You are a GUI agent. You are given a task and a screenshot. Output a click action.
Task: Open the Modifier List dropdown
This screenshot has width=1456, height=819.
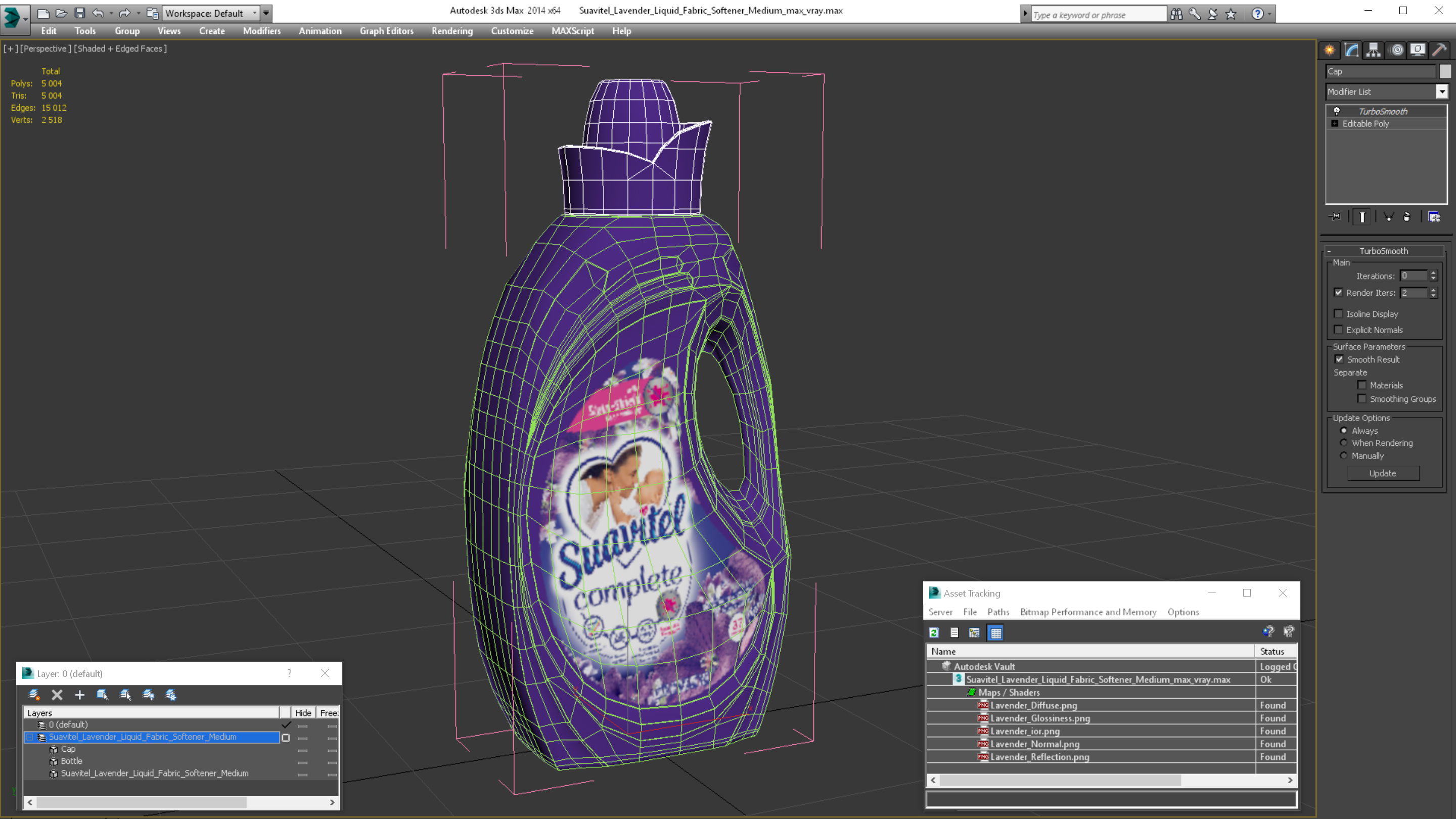click(1442, 92)
